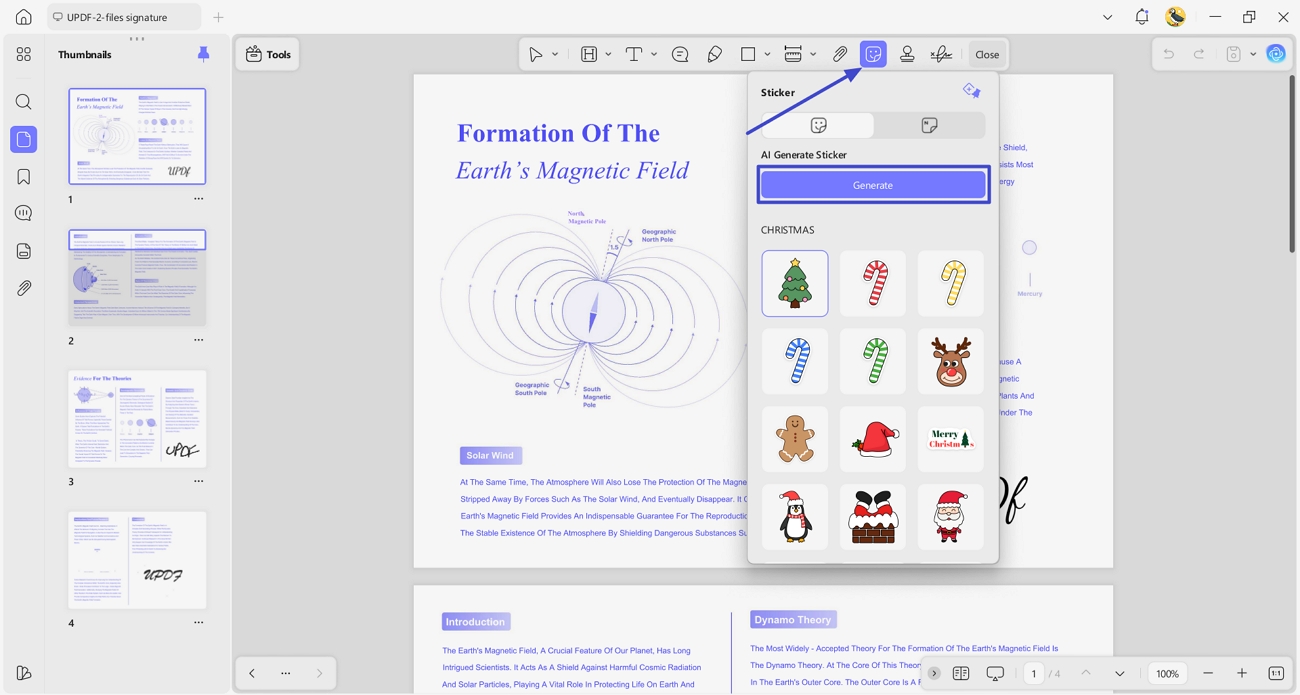Expand the shape tool dropdown
1300x695 pixels.
pos(767,54)
